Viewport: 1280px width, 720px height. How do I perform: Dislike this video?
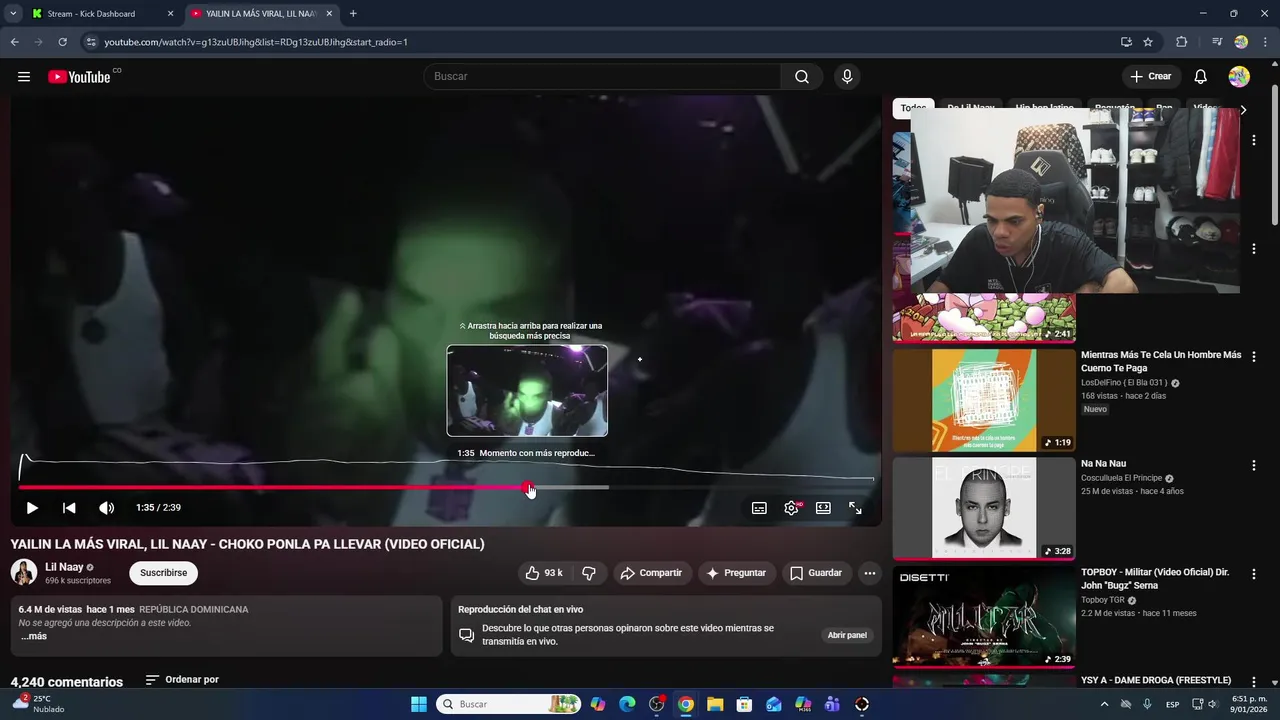click(589, 573)
